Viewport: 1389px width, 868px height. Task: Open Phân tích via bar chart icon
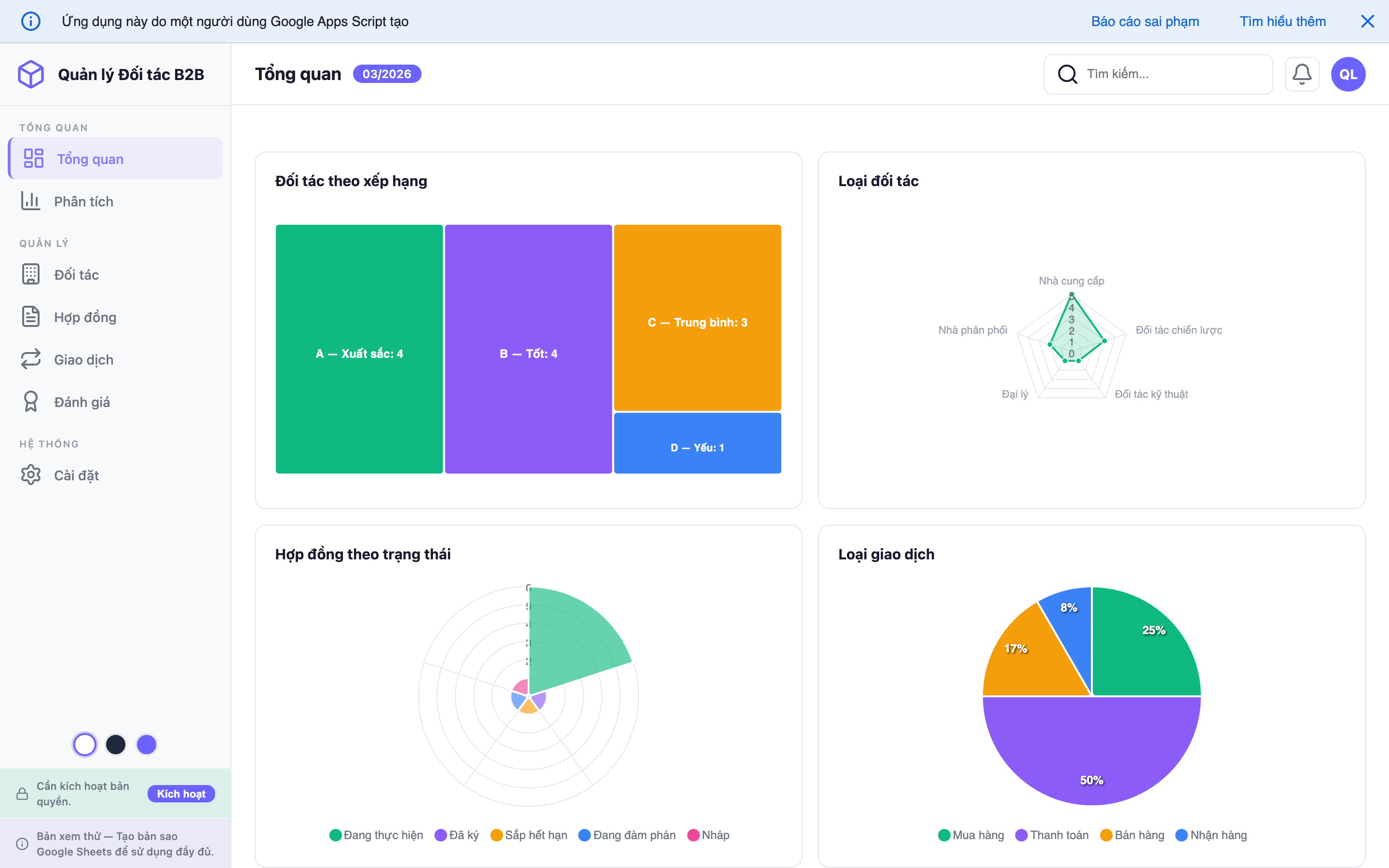pyautogui.click(x=31, y=201)
